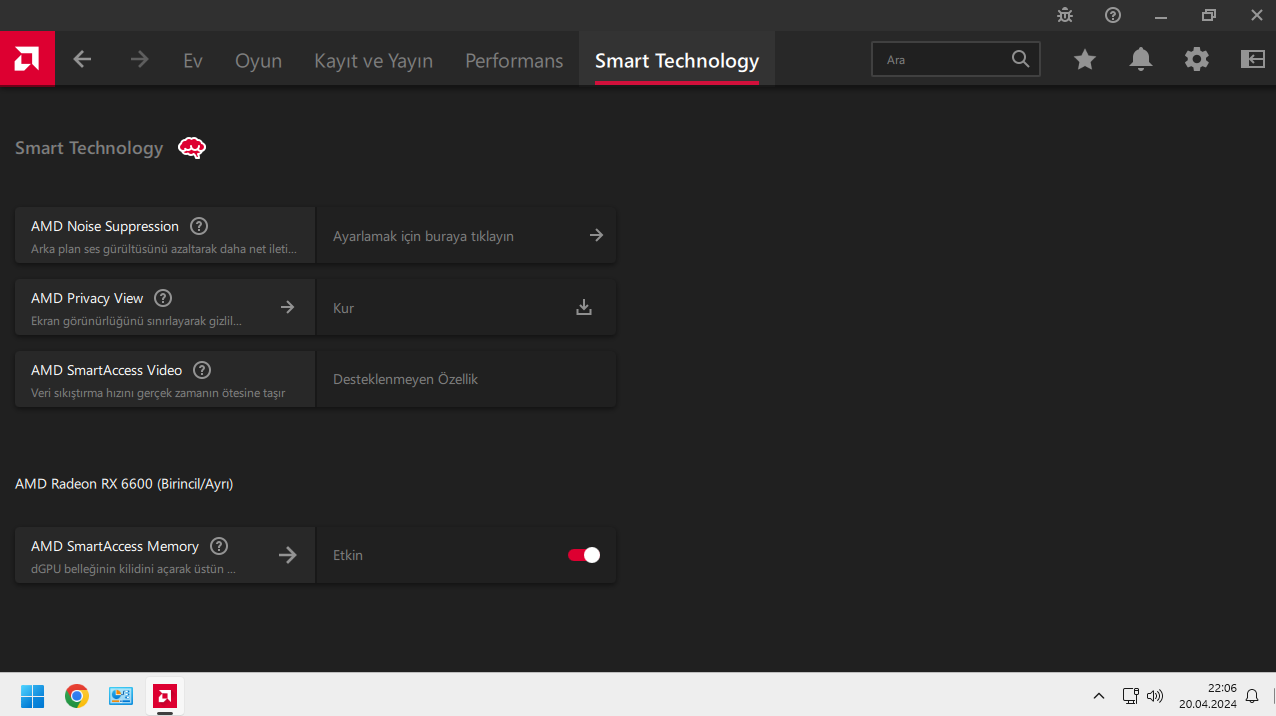Viewport: 1276px width, 716px height.
Task: Minimize the AMD Software window
Action: click(x=1161, y=15)
